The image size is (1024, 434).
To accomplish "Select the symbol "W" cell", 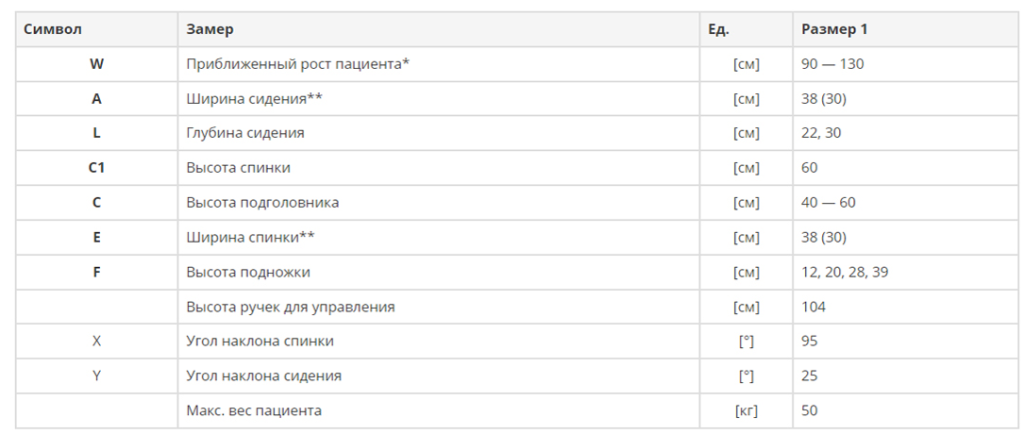I will pos(96,64).
